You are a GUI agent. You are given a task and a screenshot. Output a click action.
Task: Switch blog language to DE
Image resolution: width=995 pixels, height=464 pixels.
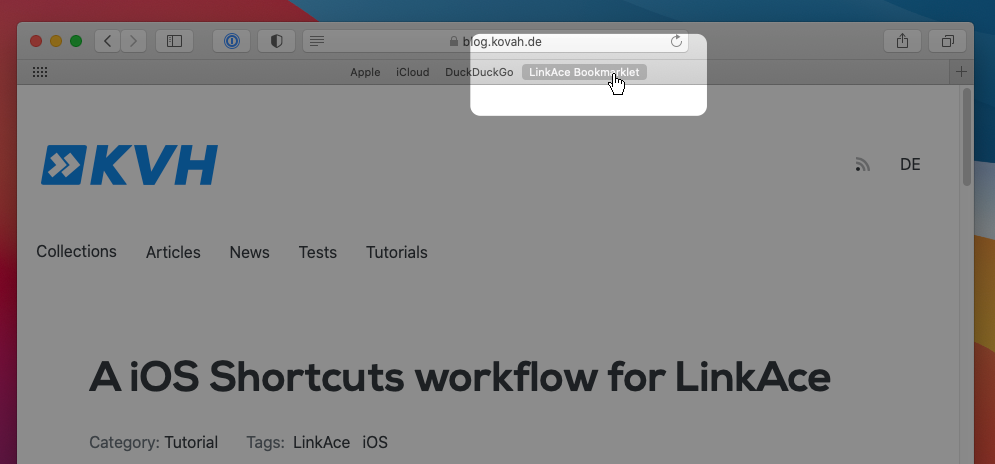910,165
